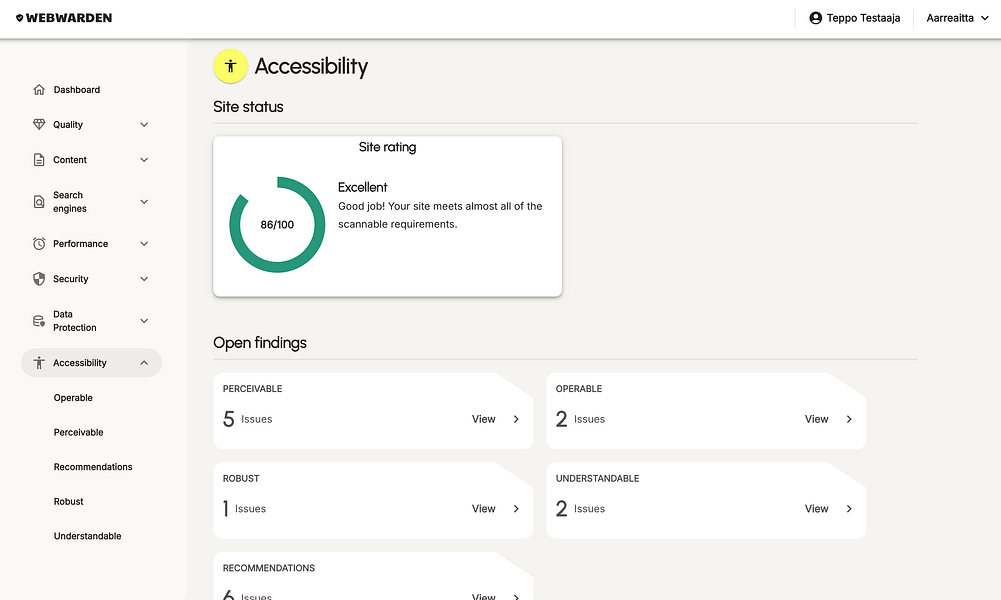Go to the Understandable submenu item
The image size is (1001, 600).
pos(88,536)
